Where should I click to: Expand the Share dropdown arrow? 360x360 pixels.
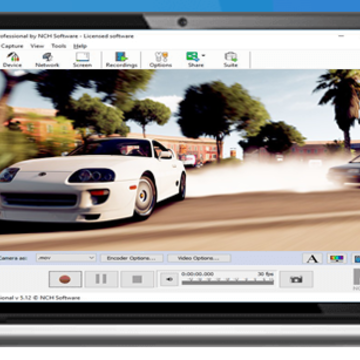(x=204, y=56)
